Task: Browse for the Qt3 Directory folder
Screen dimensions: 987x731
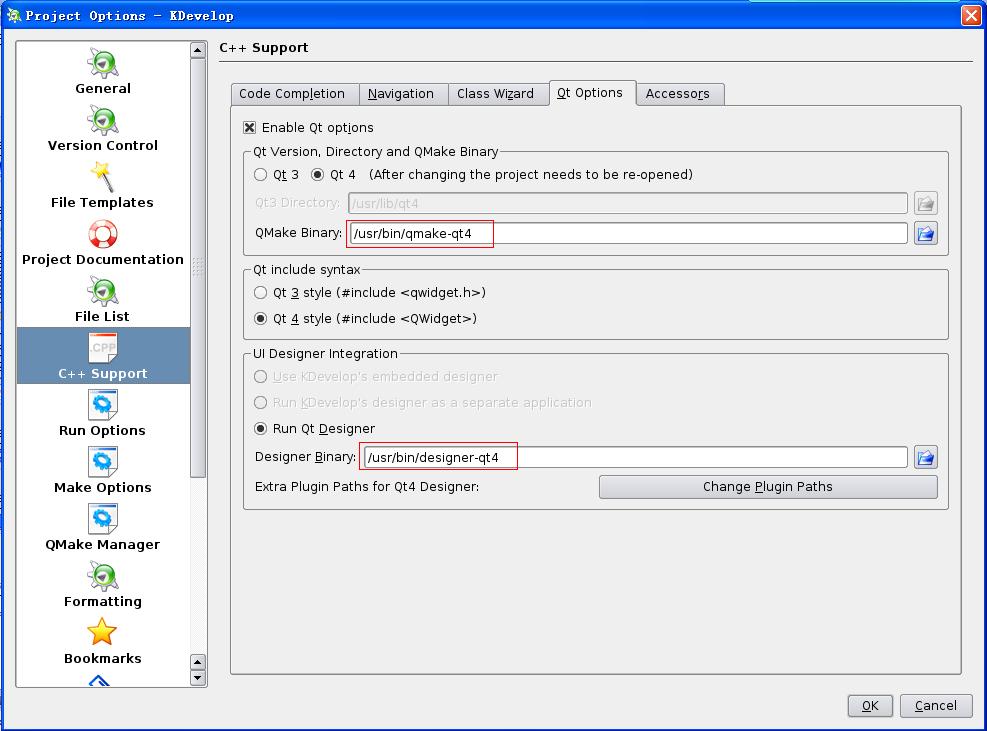Action: 925,203
